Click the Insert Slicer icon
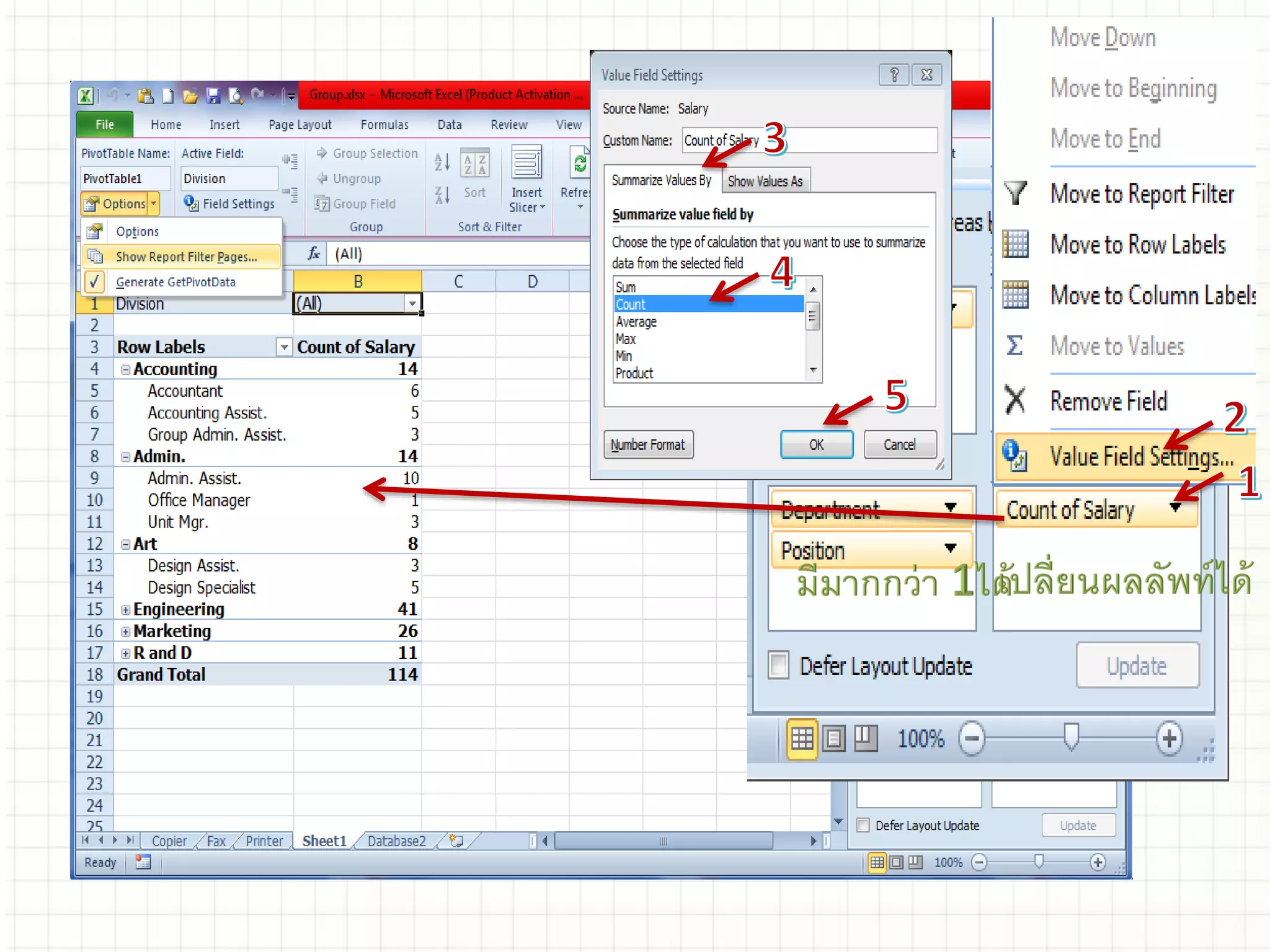This screenshot has width=1270, height=952. click(x=526, y=164)
